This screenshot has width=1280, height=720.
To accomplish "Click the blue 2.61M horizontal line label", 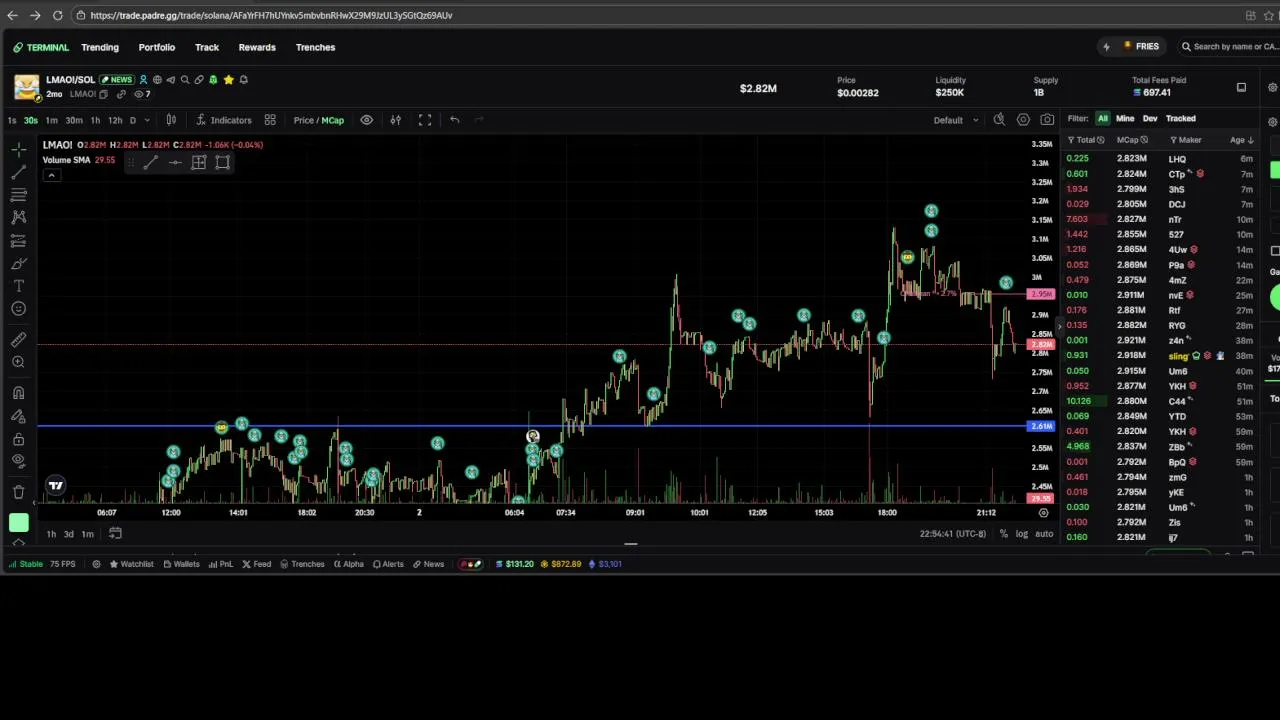I will coord(1041,427).
